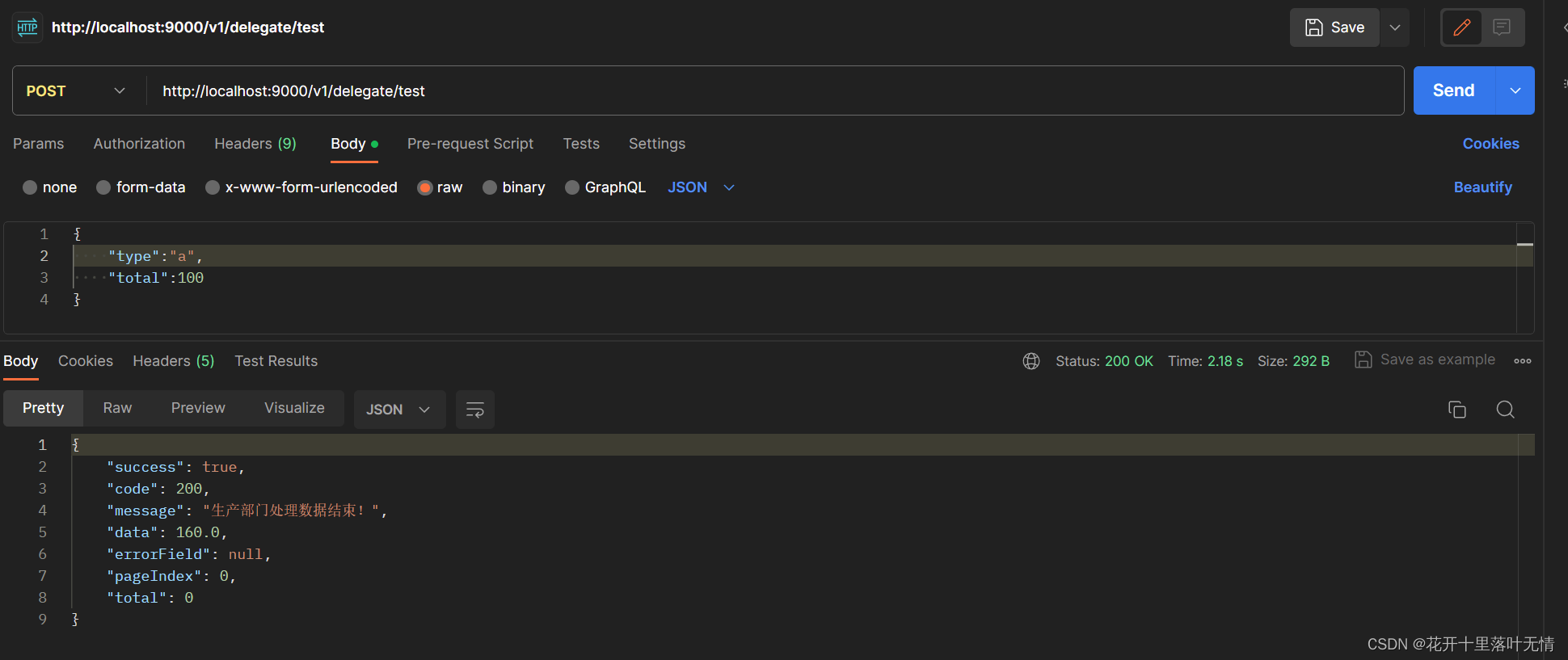Switch response view to Visualize
Image resolution: width=1568 pixels, height=660 pixels.
click(x=294, y=409)
